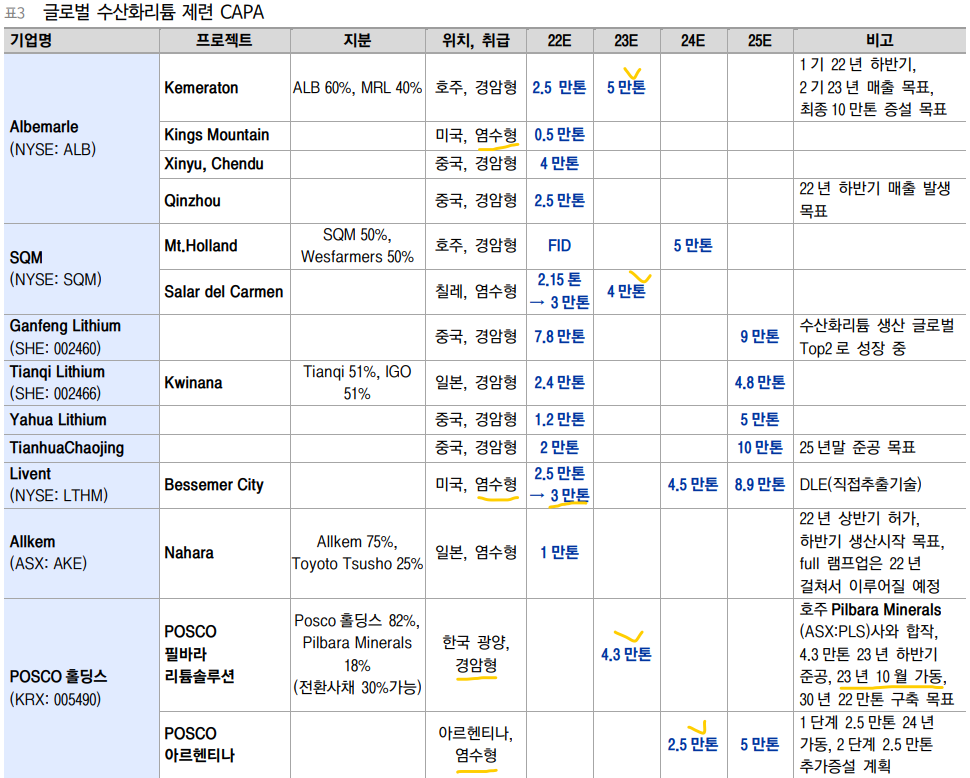Click the 4.3 만톤 value in 23E column
The width and height of the screenshot is (970, 778).
[626, 654]
